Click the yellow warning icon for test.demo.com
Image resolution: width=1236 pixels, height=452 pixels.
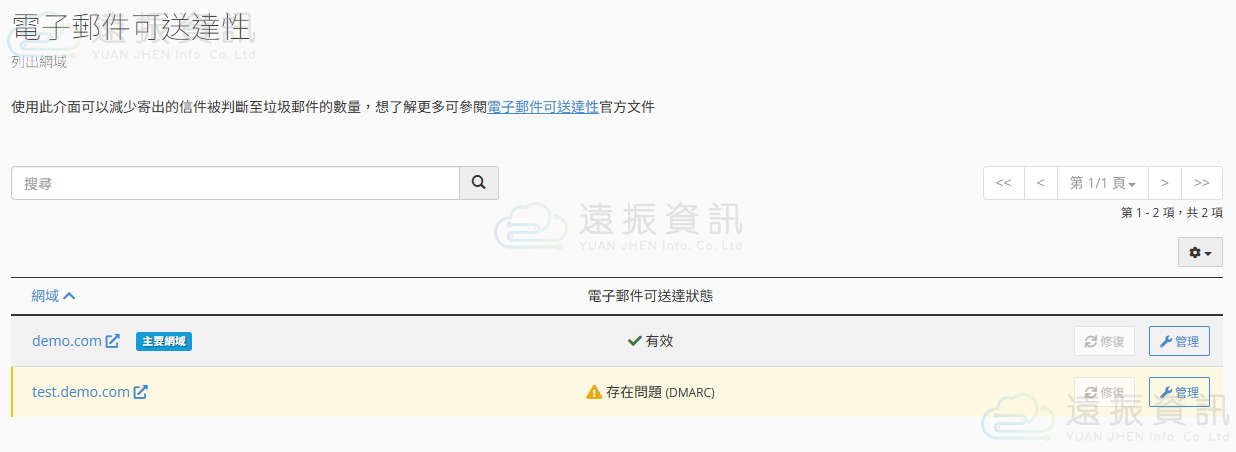[594, 392]
